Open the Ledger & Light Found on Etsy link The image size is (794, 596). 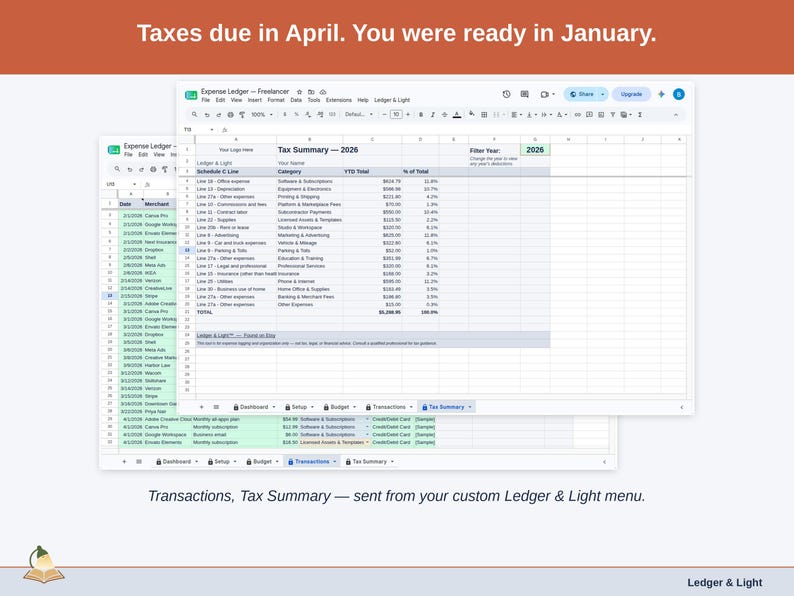[x=236, y=335]
